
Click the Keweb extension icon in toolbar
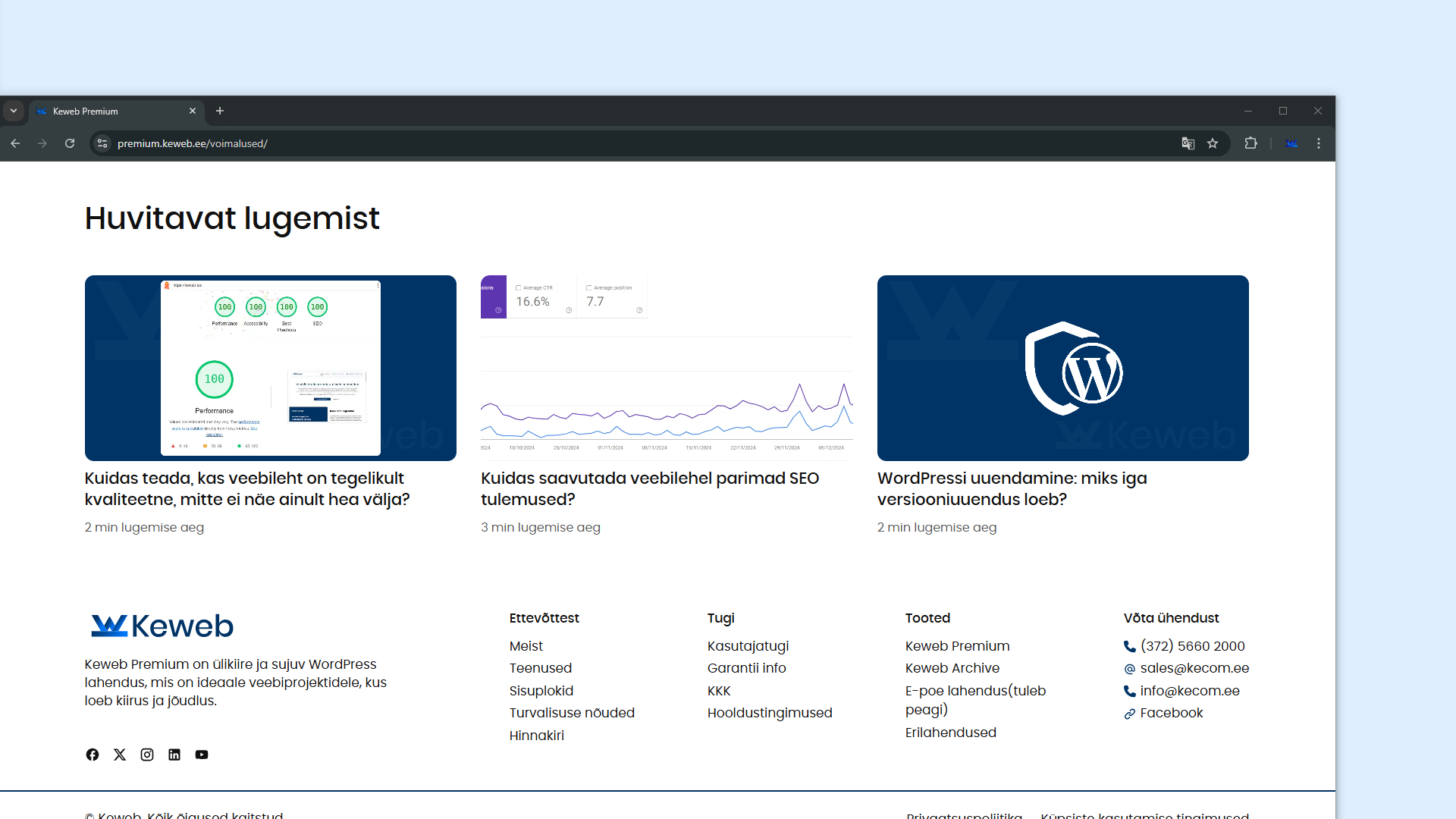tap(1292, 143)
